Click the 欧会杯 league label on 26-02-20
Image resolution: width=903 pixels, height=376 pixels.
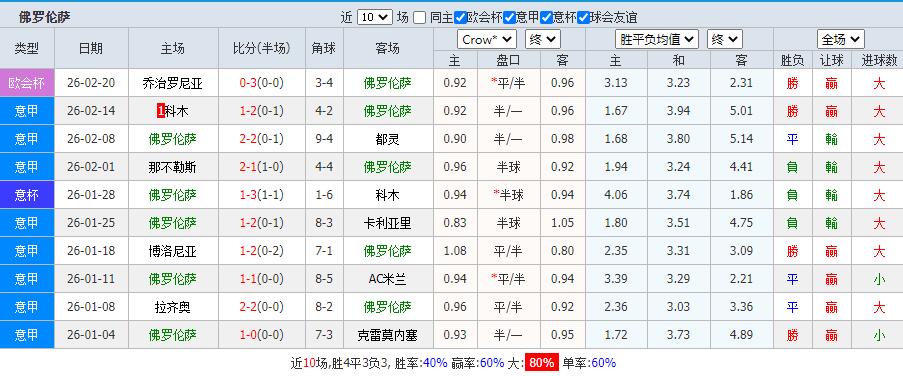27,83
